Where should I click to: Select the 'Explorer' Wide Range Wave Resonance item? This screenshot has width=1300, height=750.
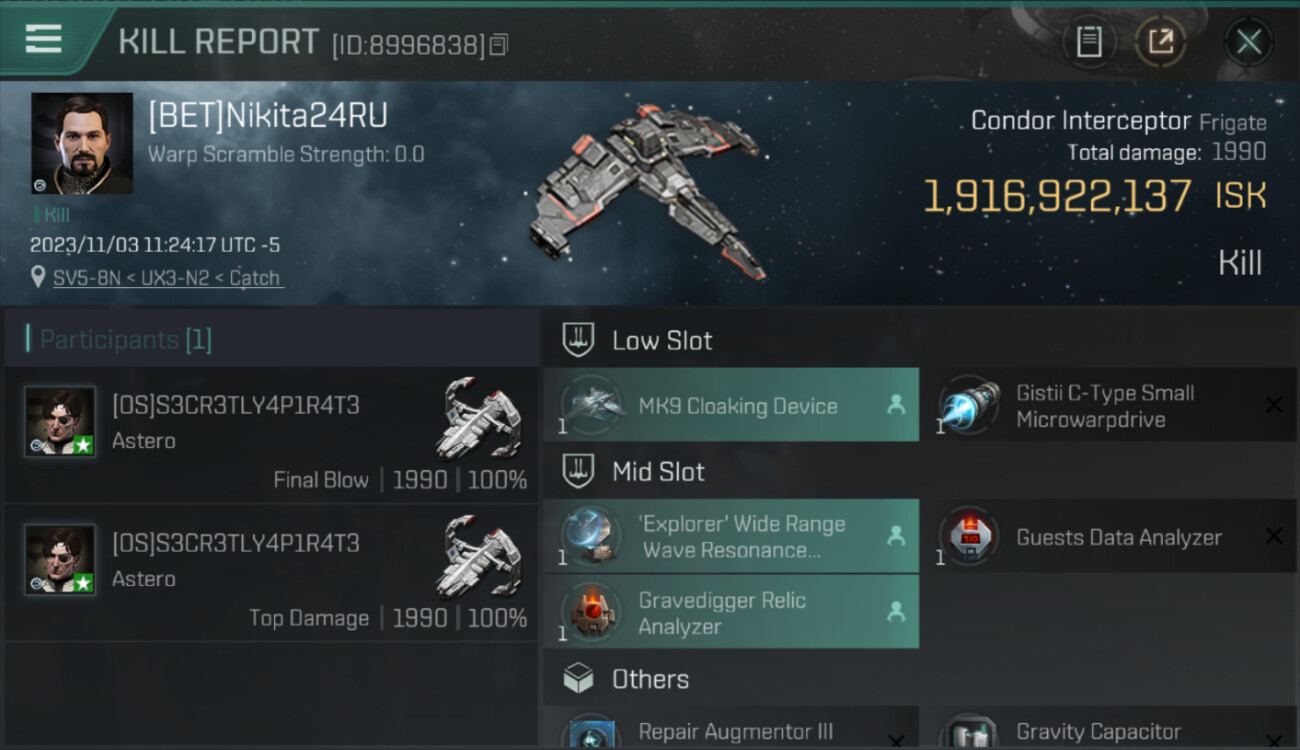coord(731,537)
